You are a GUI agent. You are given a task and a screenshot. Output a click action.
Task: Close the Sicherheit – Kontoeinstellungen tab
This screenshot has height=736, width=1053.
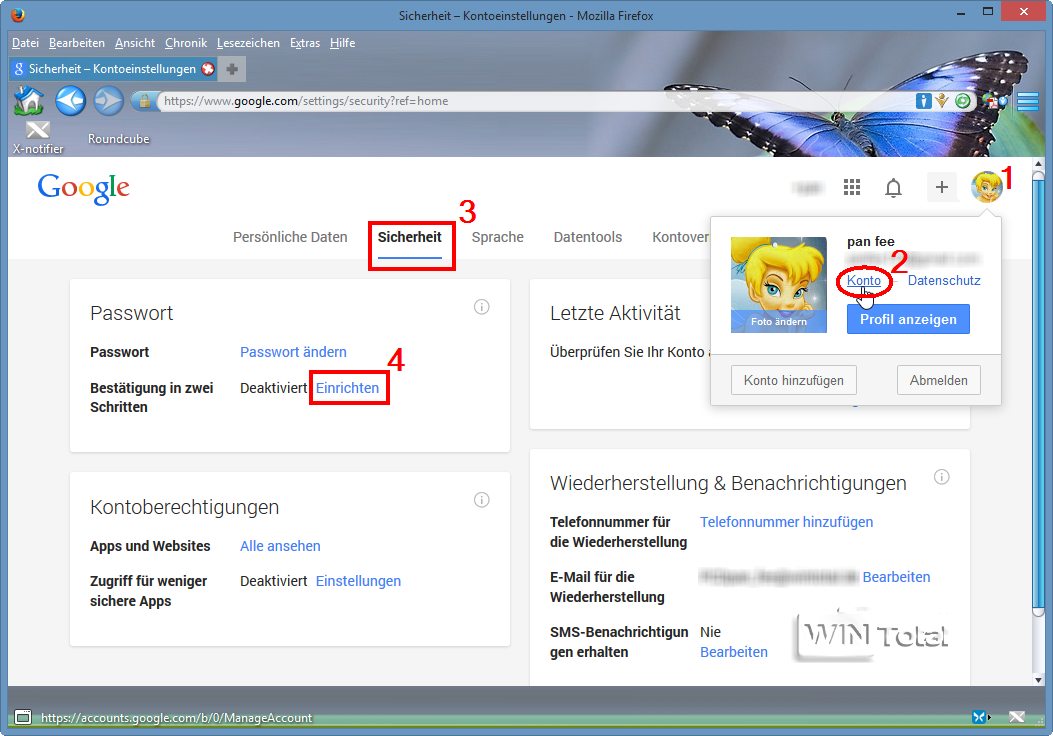pyautogui.click(x=208, y=68)
